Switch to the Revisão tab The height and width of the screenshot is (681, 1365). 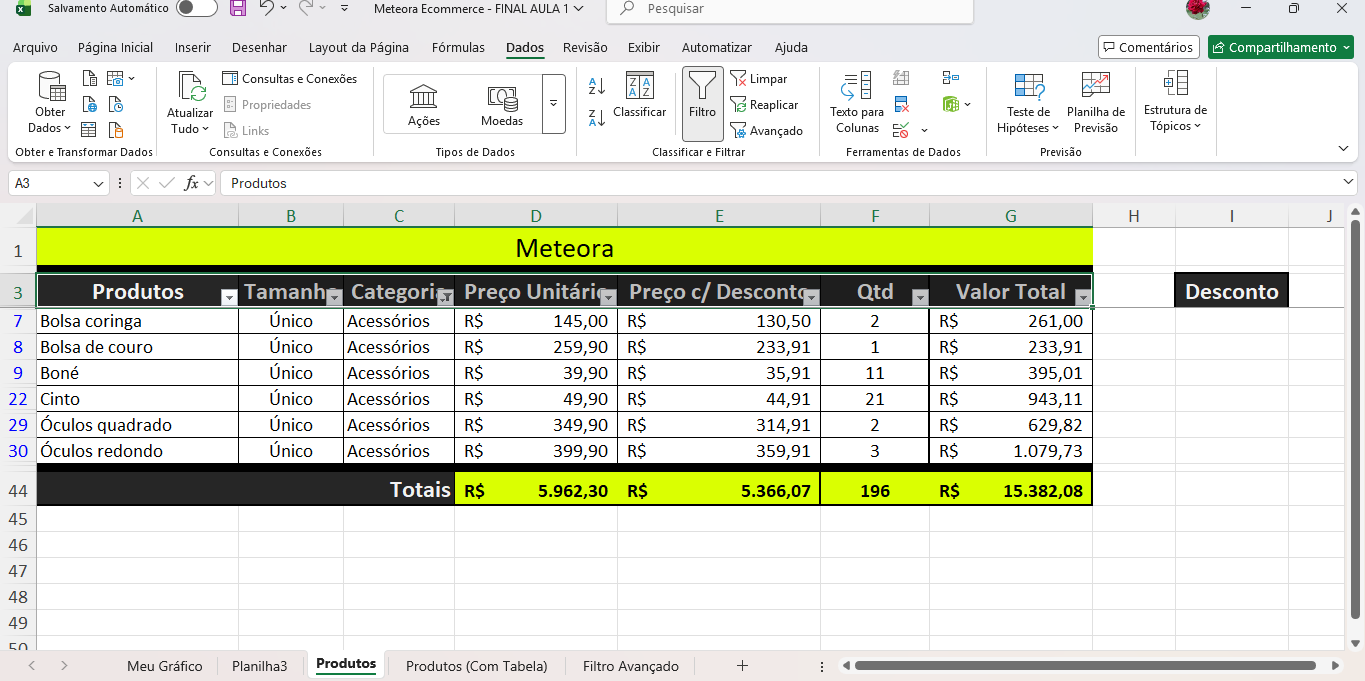point(585,47)
